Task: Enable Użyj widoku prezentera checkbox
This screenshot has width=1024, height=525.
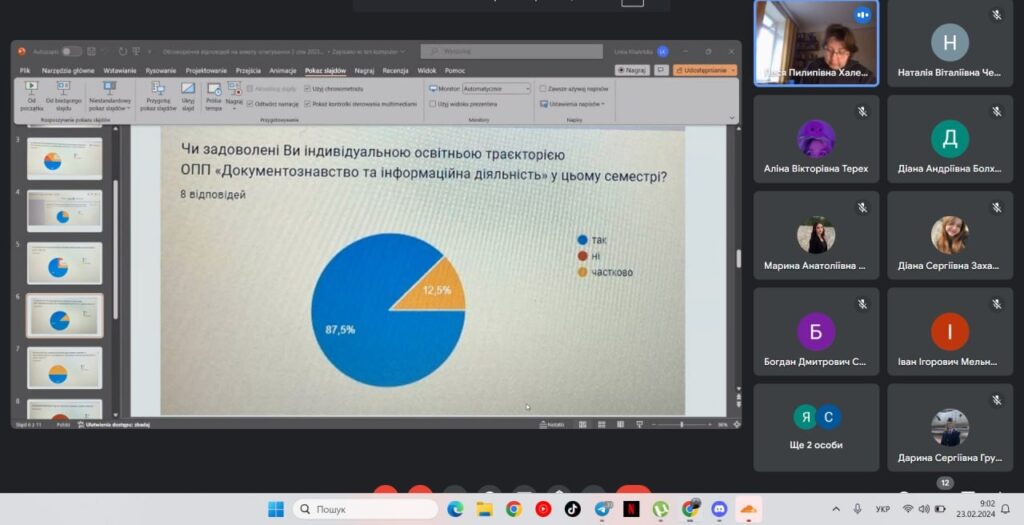Action: [433, 103]
